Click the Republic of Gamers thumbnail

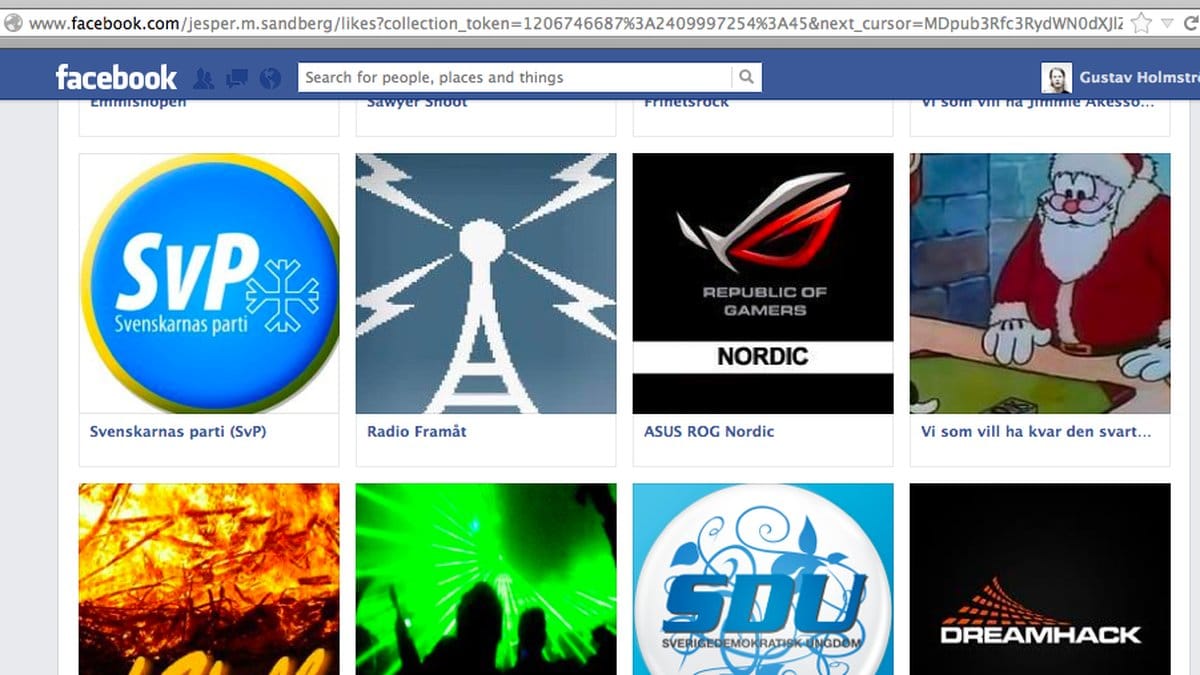763,283
